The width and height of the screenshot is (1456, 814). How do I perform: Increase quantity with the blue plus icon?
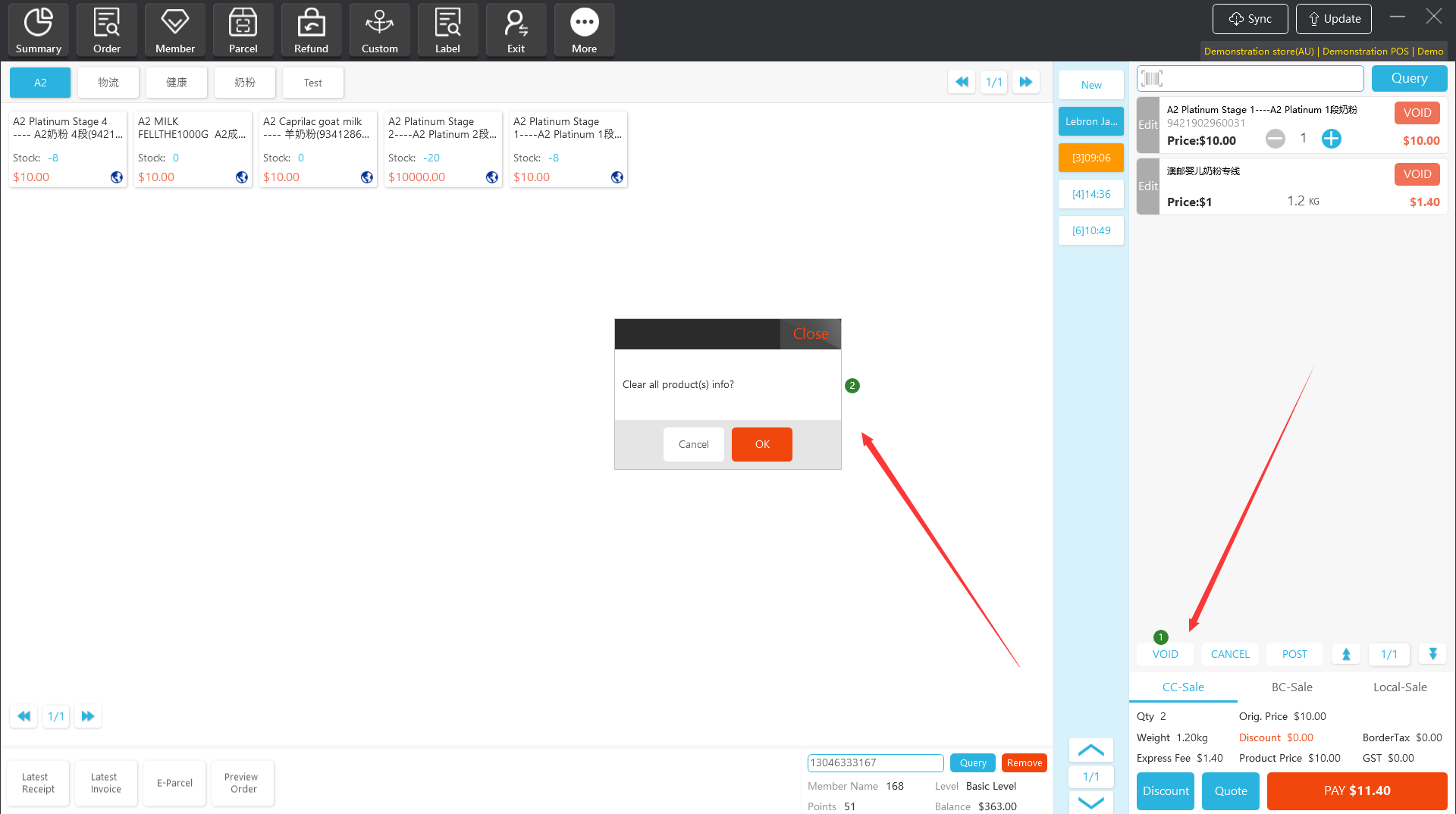[x=1331, y=139]
